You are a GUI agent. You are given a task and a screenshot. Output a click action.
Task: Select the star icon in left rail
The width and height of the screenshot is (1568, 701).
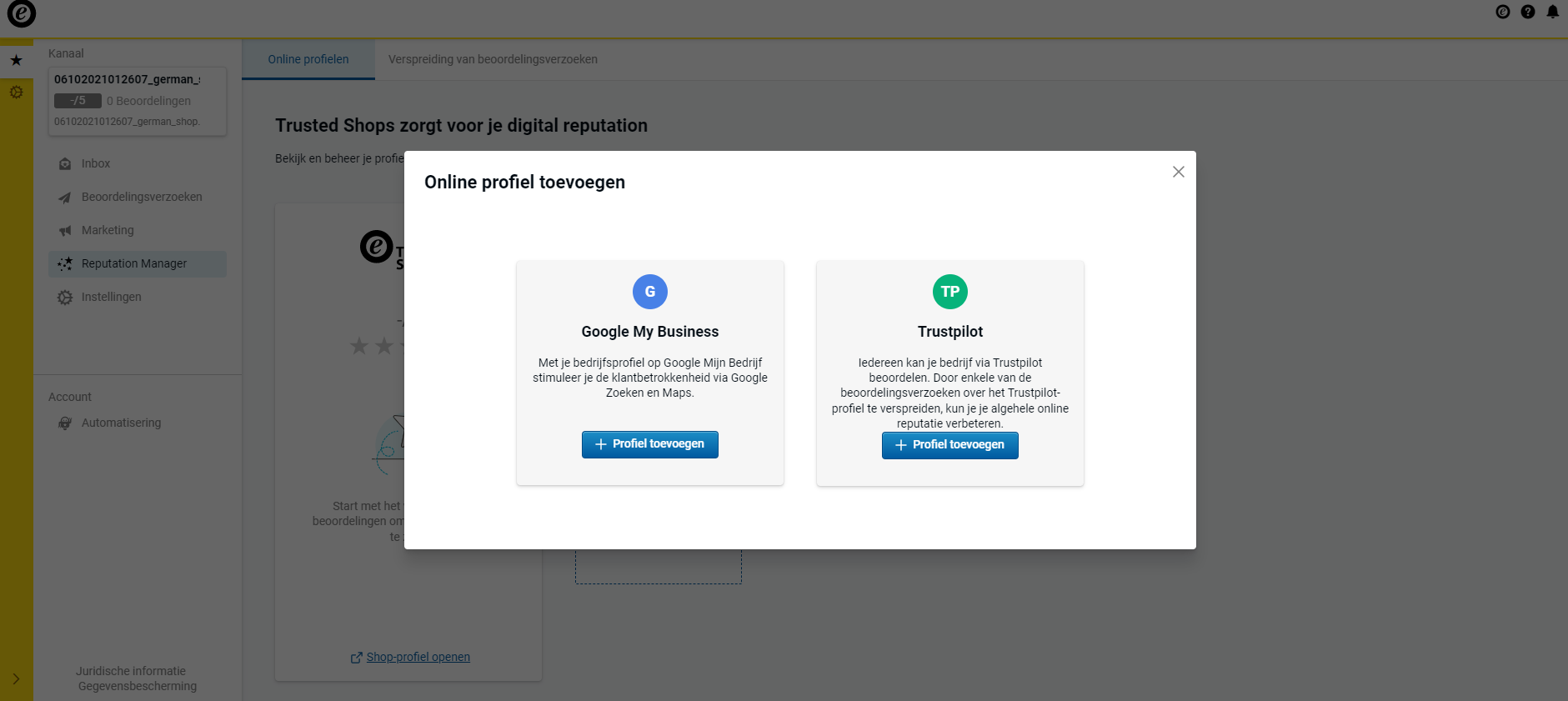(x=16, y=60)
